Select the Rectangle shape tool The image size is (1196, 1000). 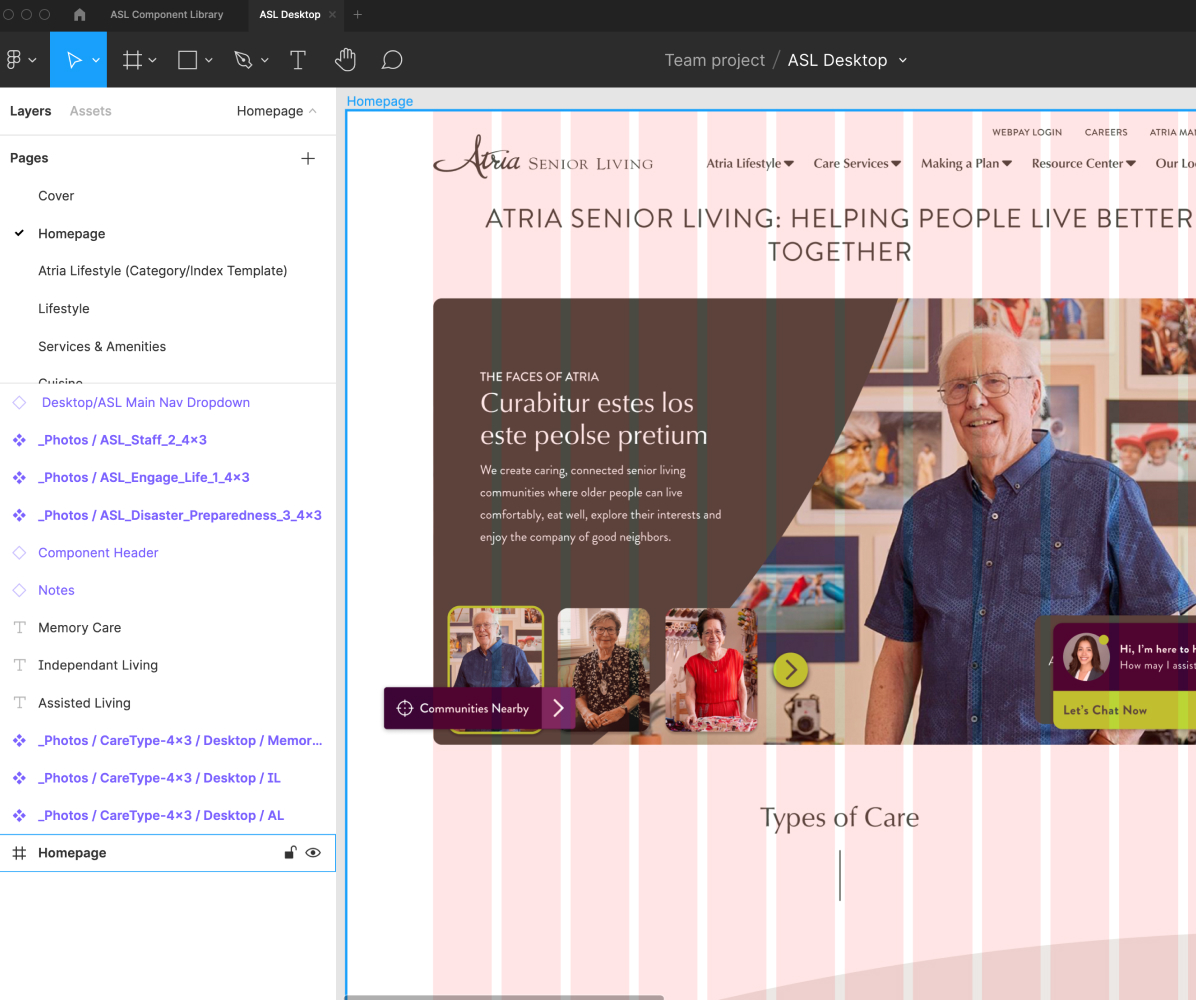[x=188, y=59]
